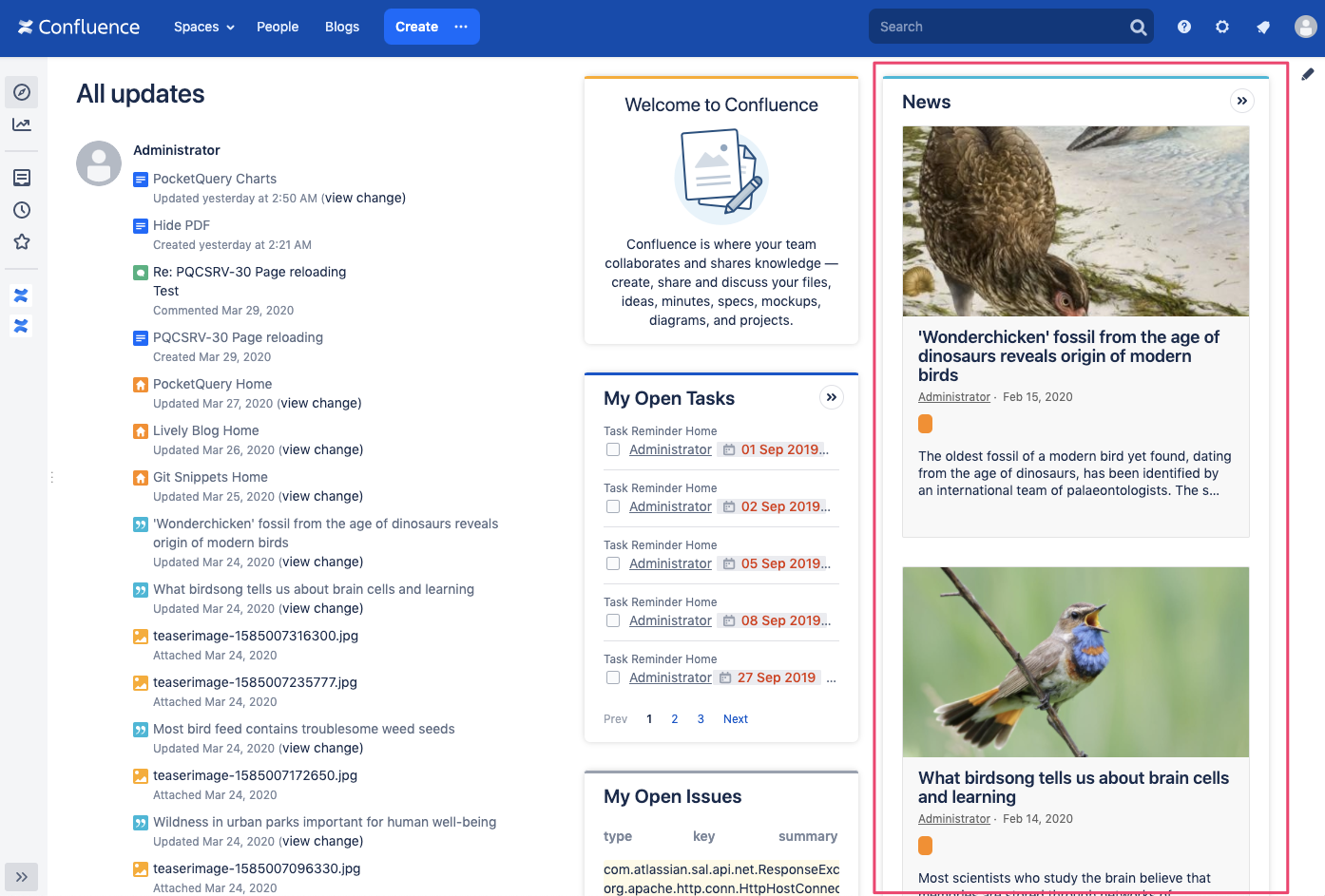
Task: Open the Blogs menu item
Action: [x=342, y=27]
